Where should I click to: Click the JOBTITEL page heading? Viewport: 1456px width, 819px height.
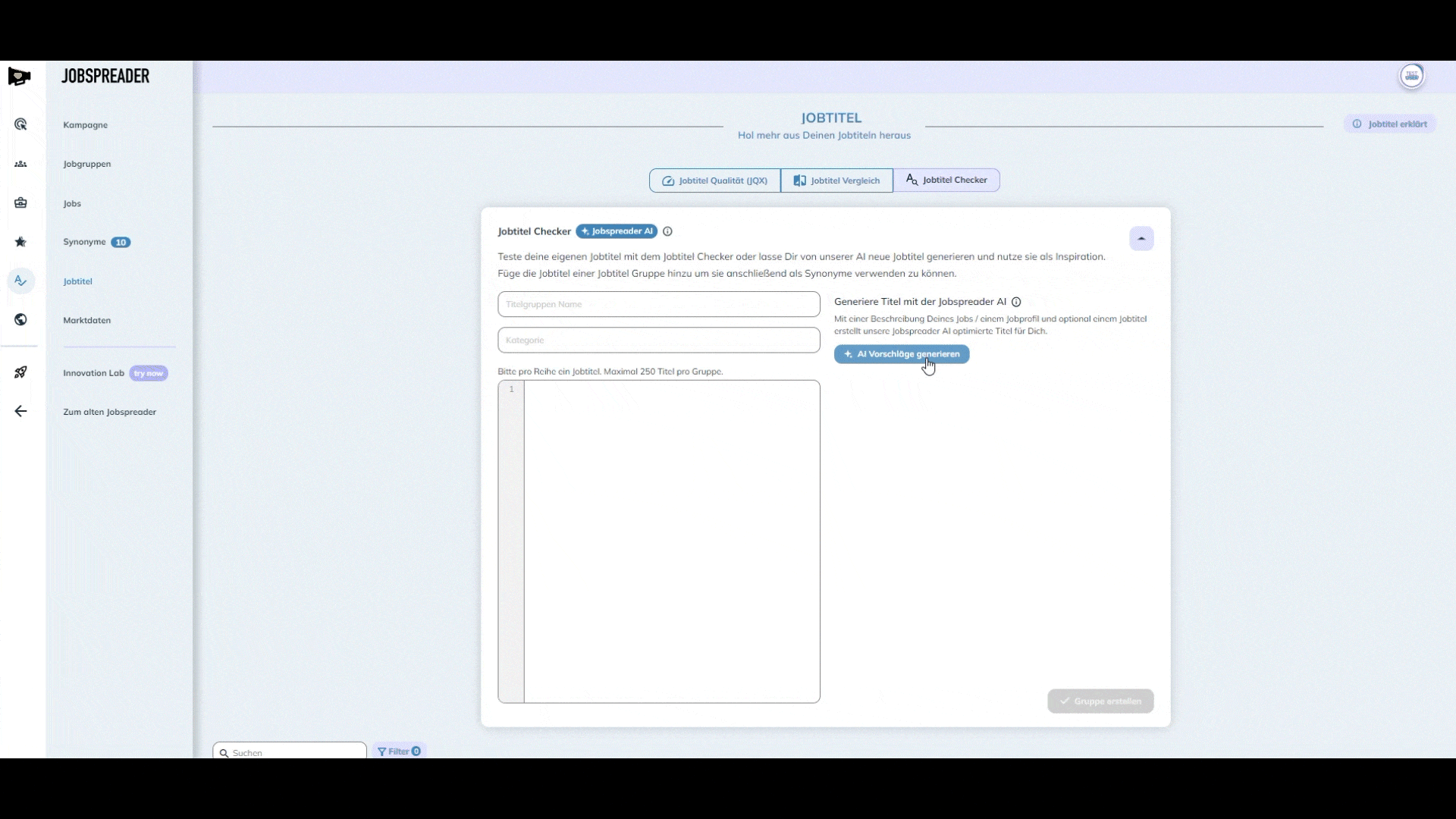[x=831, y=118]
